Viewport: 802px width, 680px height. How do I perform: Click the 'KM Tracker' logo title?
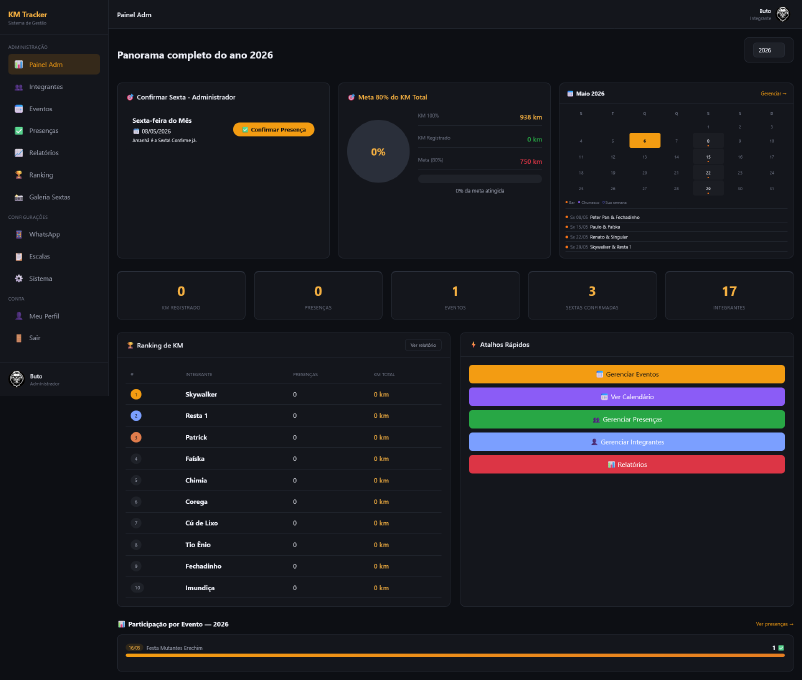click(28, 14)
